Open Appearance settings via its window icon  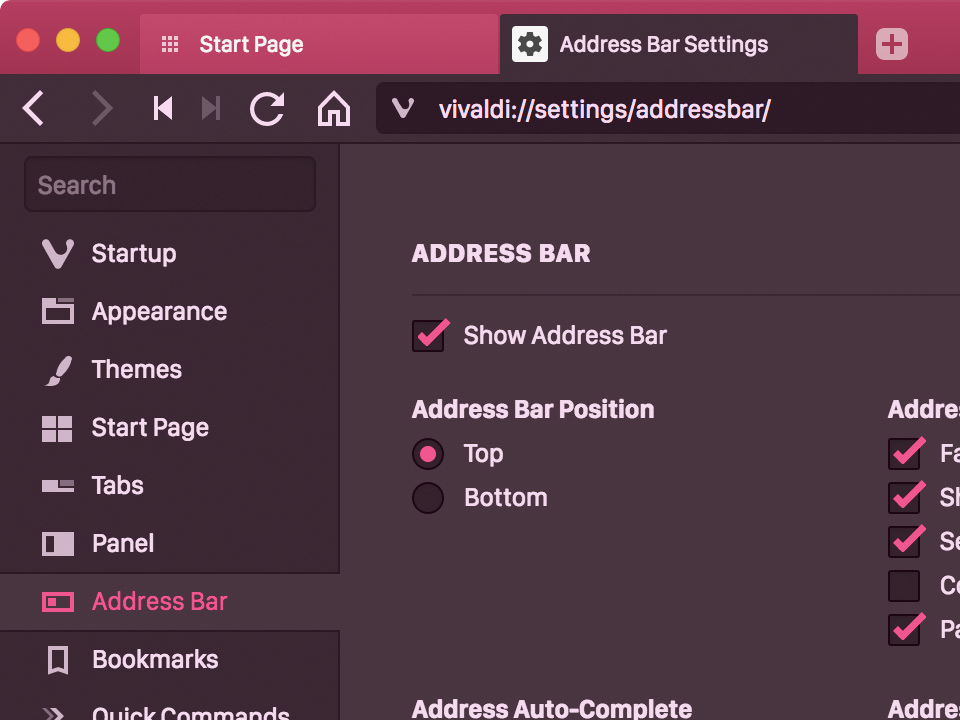click(58, 311)
